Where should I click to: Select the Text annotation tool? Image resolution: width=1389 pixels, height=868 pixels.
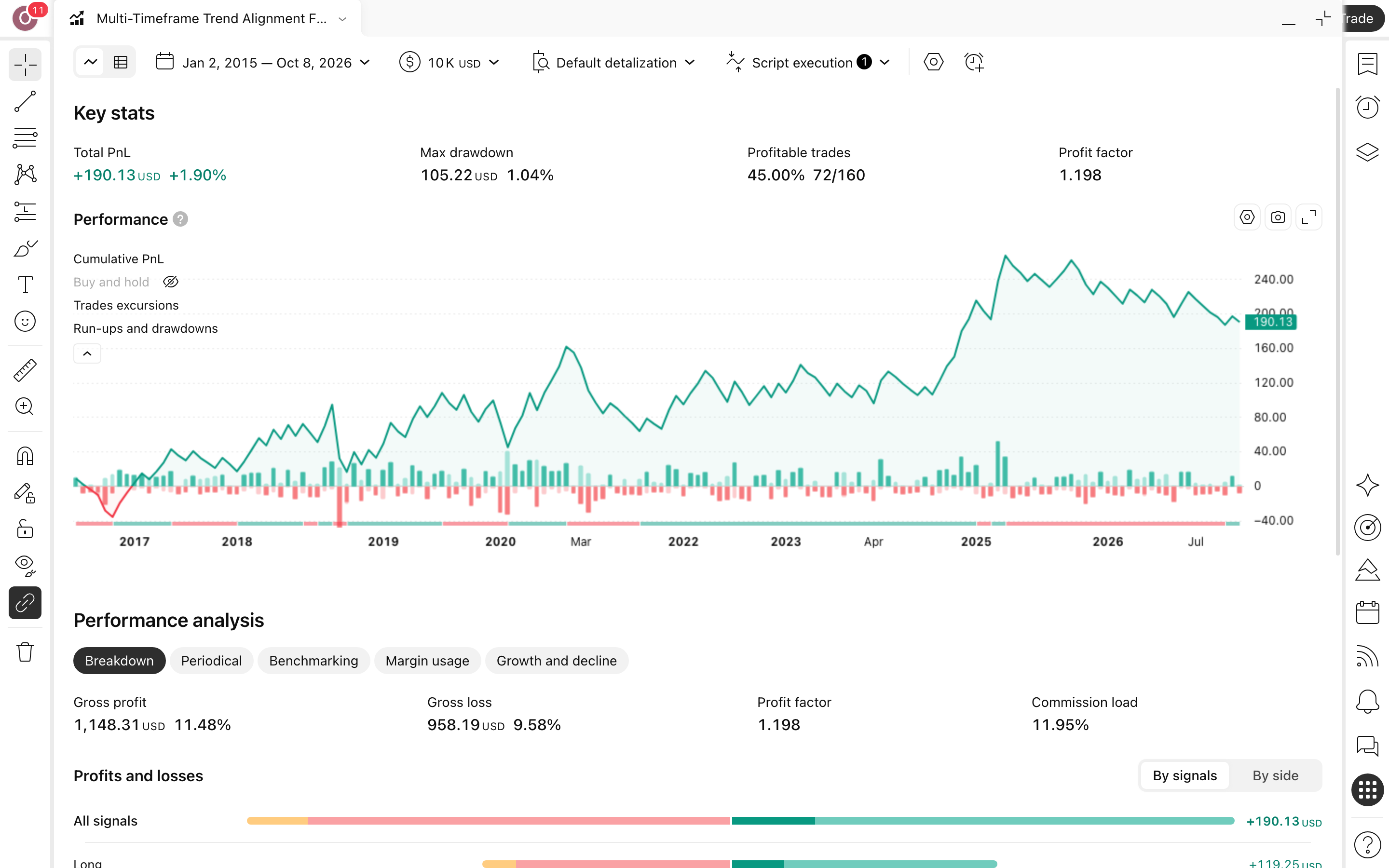[25, 285]
